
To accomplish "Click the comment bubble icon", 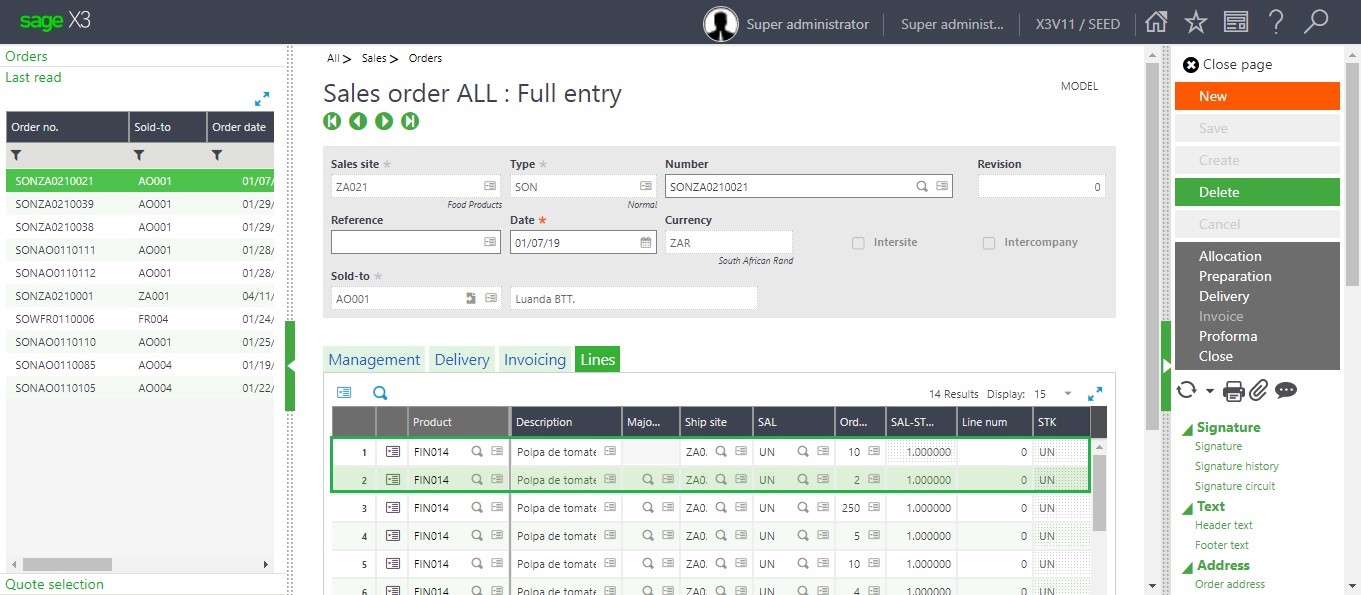I will (x=1286, y=391).
